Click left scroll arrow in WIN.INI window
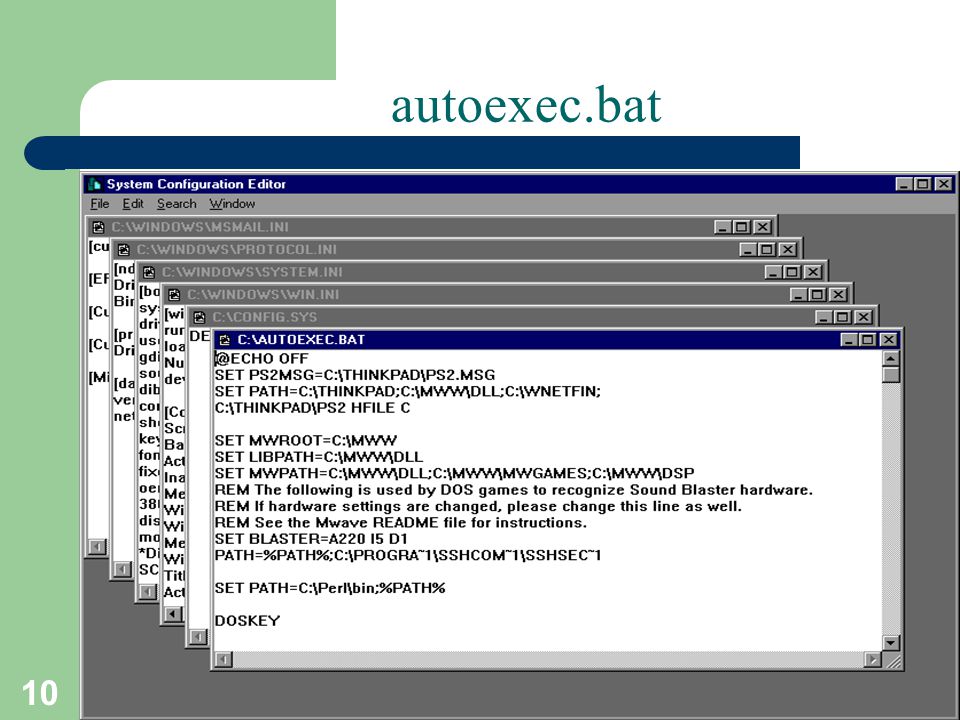The width and height of the screenshot is (960, 720). (x=173, y=614)
